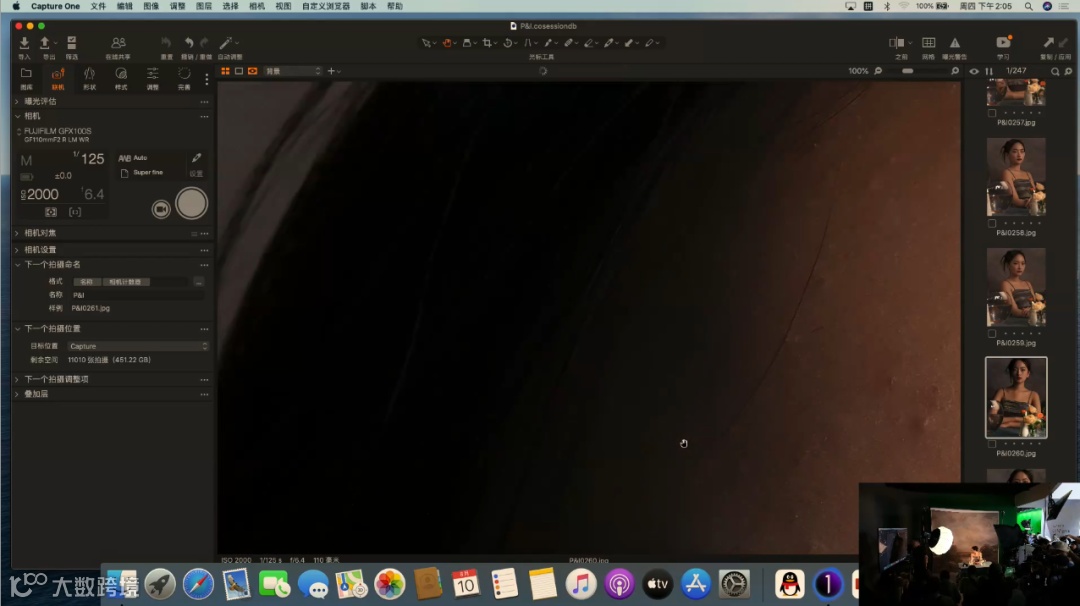This screenshot has height=606, width=1080.
Task: Expand the Camera Focus (相机对焦) panel
Action: pyautogui.click(x=17, y=233)
